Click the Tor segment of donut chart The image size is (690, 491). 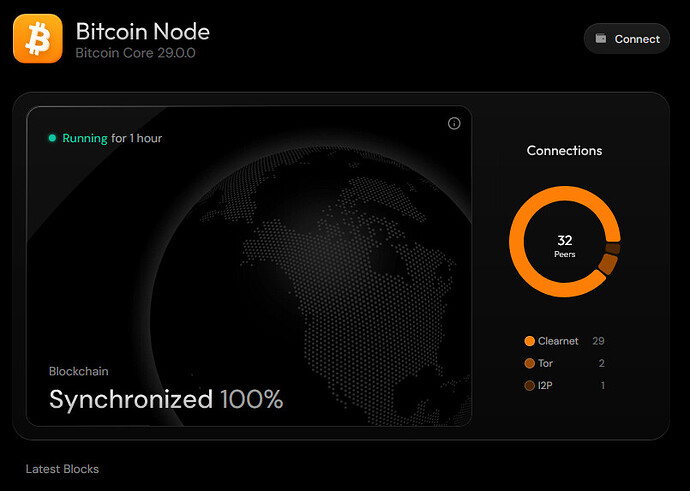[x=608, y=264]
